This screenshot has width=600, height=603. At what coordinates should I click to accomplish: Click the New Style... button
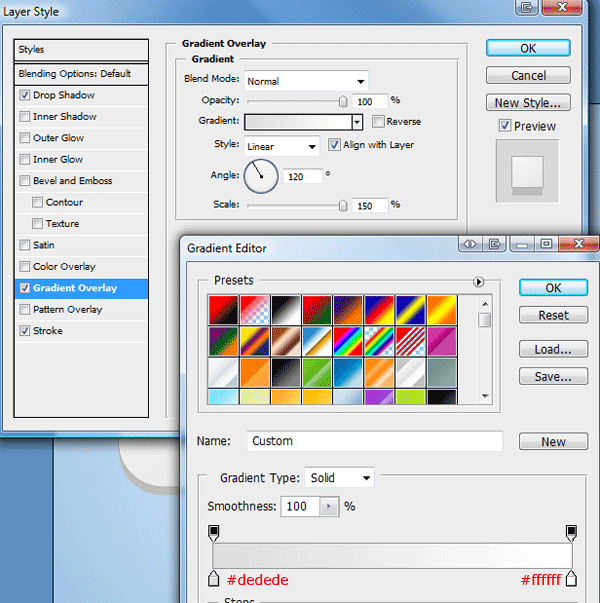pyautogui.click(x=528, y=103)
